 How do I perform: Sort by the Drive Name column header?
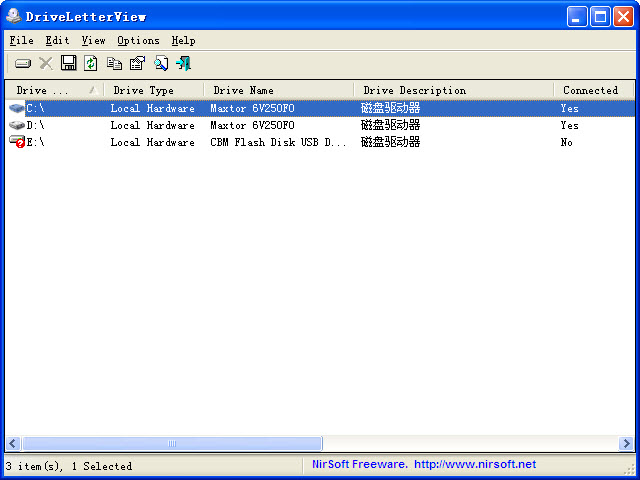click(278, 90)
